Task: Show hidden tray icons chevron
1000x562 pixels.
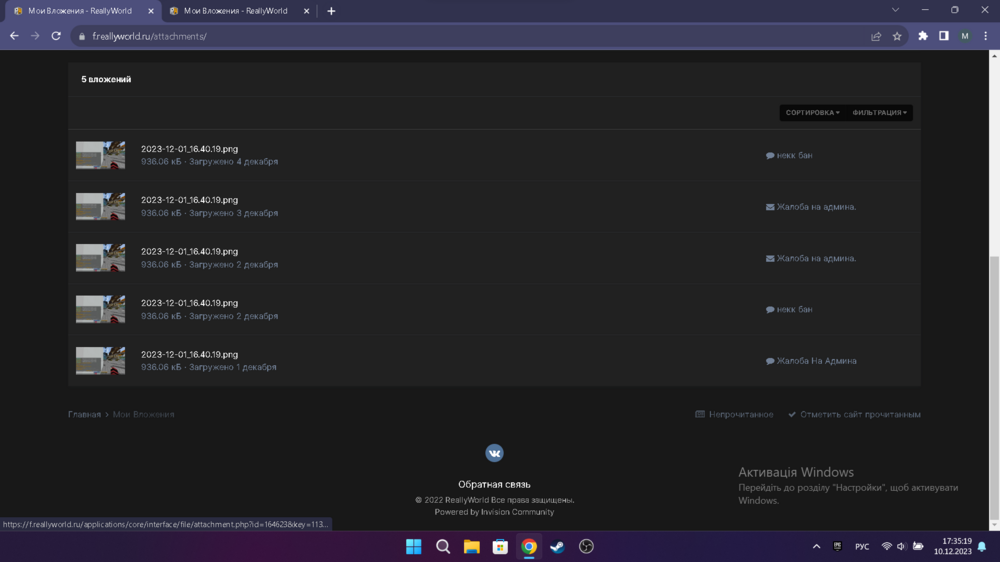Action: tap(816, 547)
